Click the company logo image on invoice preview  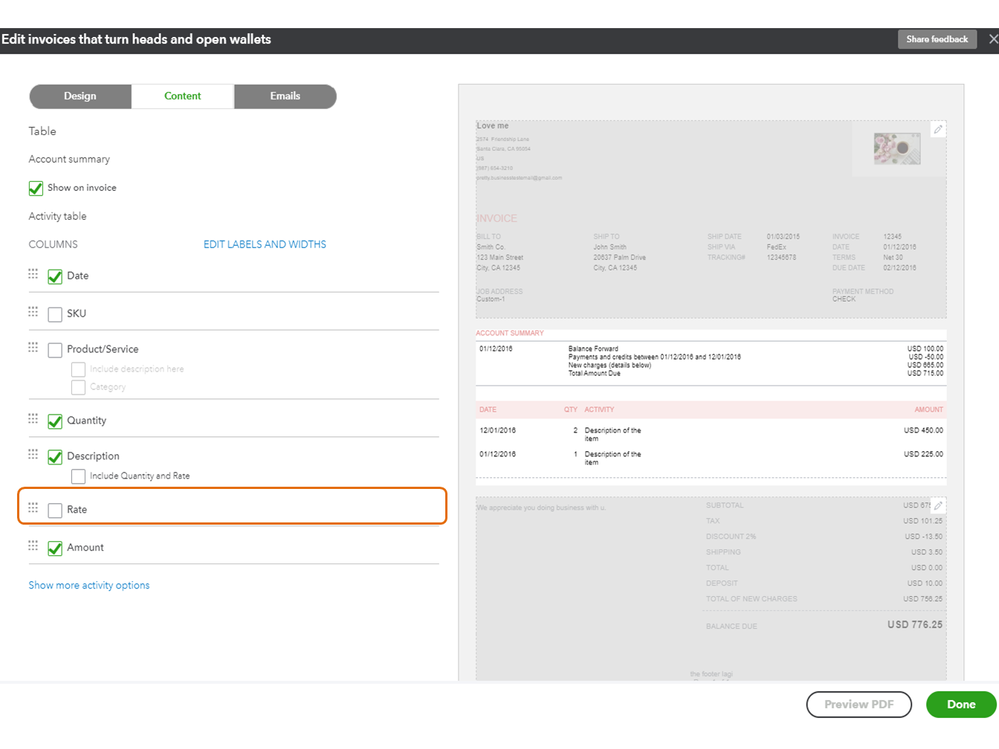[897, 148]
